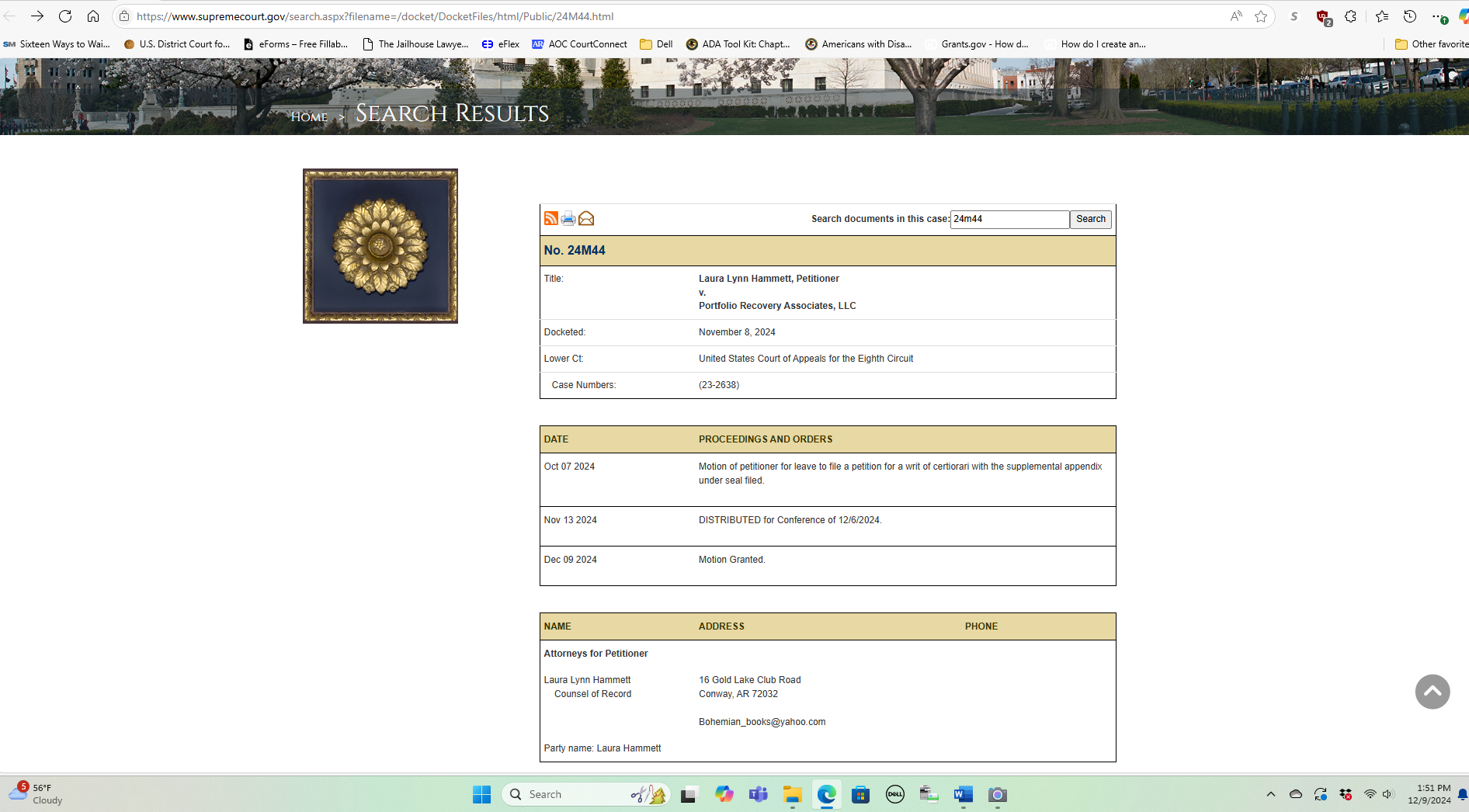The width and height of the screenshot is (1469, 812).
Task: Click the Search button for case documents
Action: pos(1090,220)
